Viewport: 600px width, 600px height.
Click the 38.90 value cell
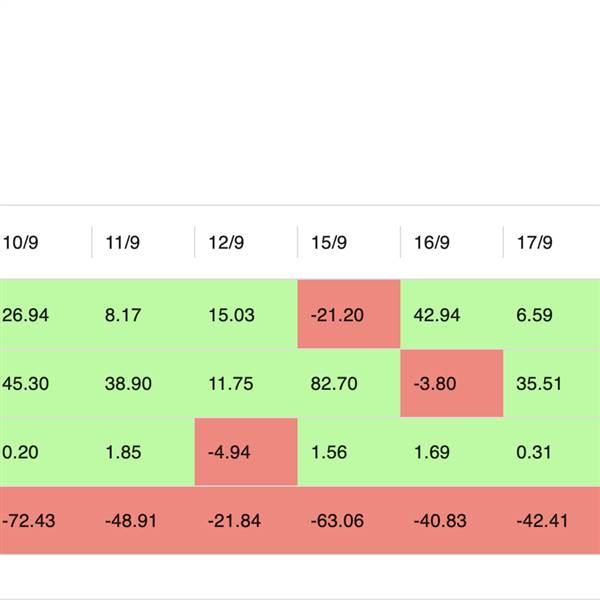pos(142,383)
